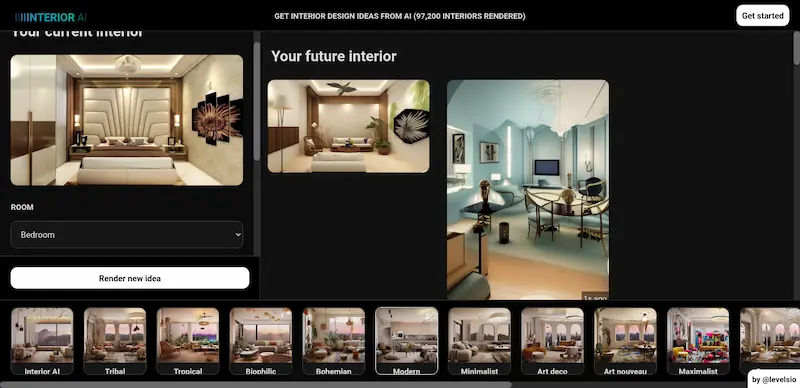800x388 pixels.
Task: Open the current interior bedroom photo
Action: click(x=127, y=120)
